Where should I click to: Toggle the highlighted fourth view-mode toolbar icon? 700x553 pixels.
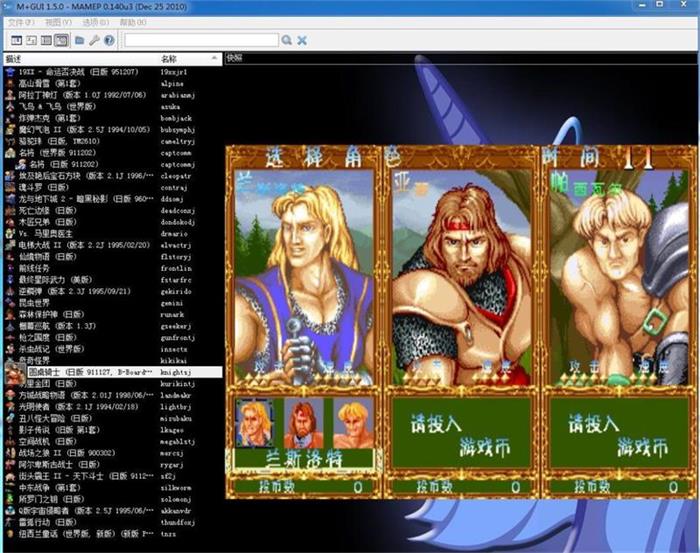[x=61, y=40]
